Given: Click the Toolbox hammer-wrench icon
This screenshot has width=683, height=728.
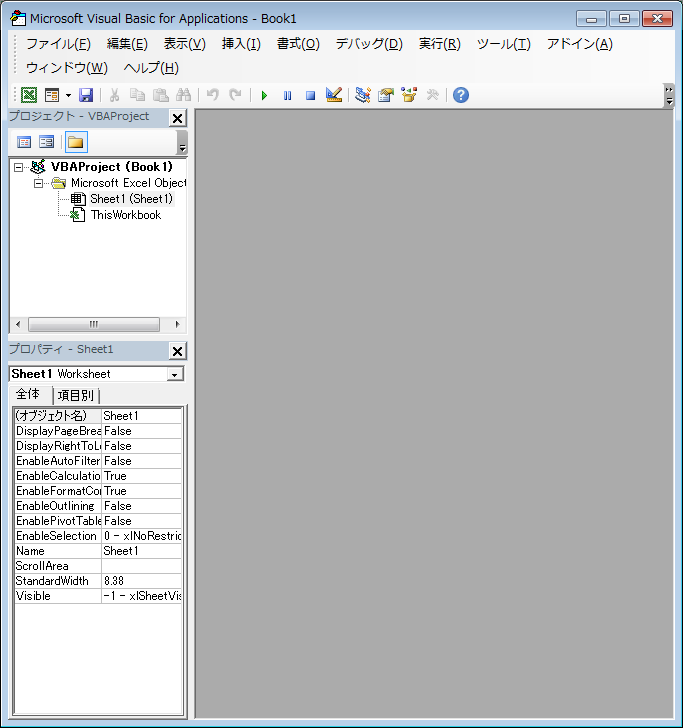Looking at the screenshot, I should coord(432,95).
